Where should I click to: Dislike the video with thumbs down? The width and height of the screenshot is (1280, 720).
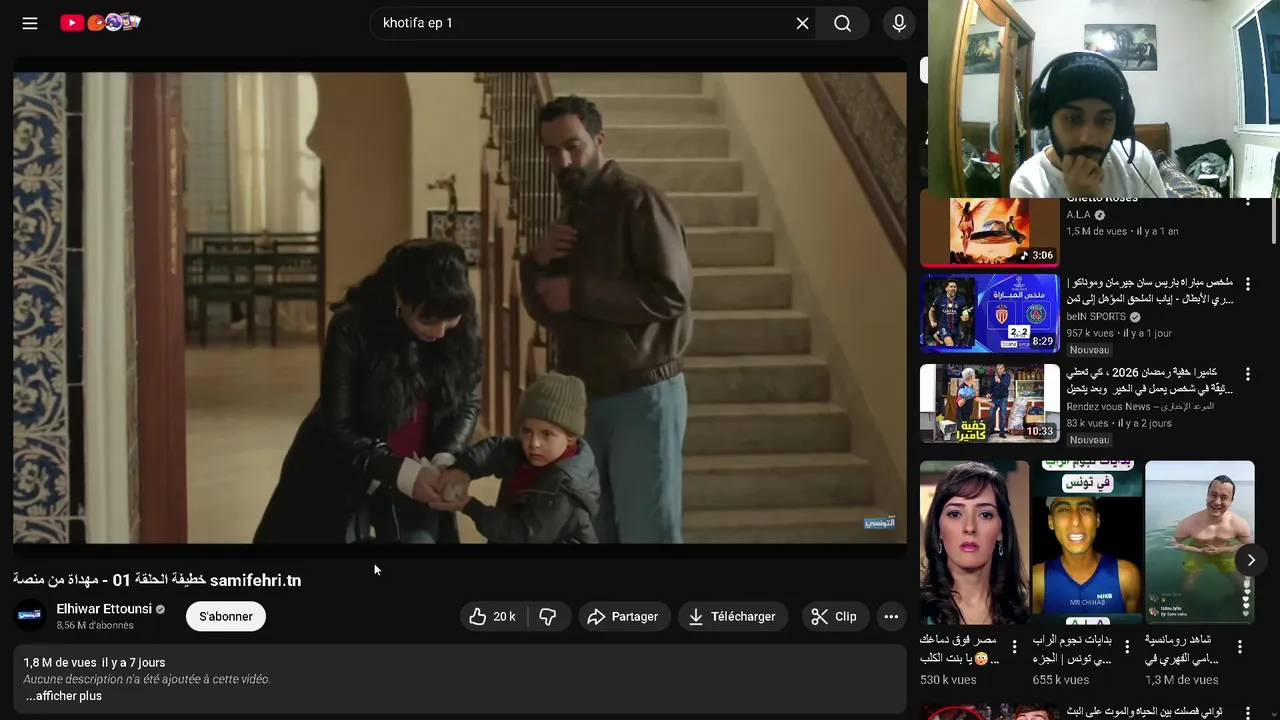548,616
